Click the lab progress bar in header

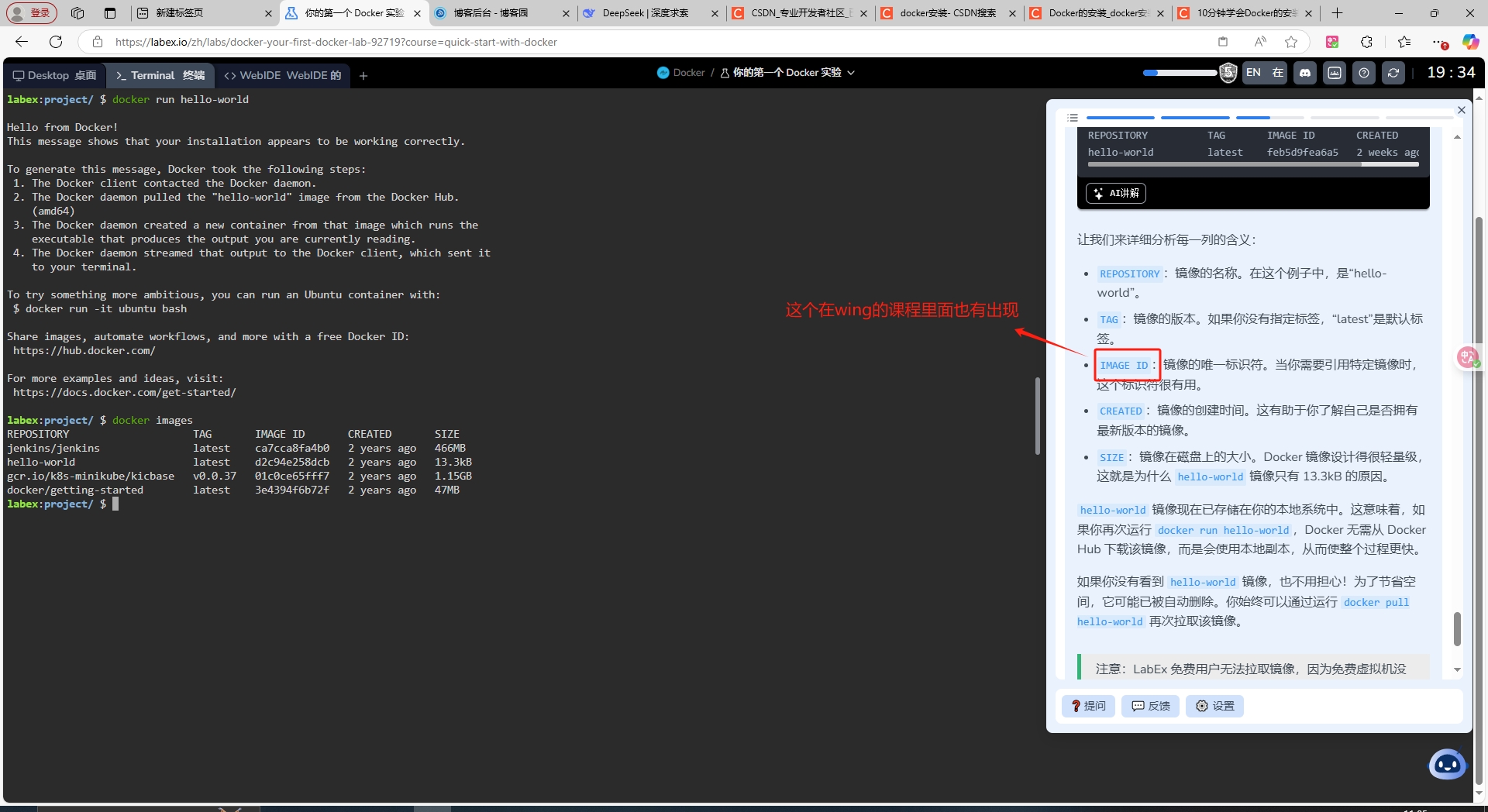click(1180, 73)
